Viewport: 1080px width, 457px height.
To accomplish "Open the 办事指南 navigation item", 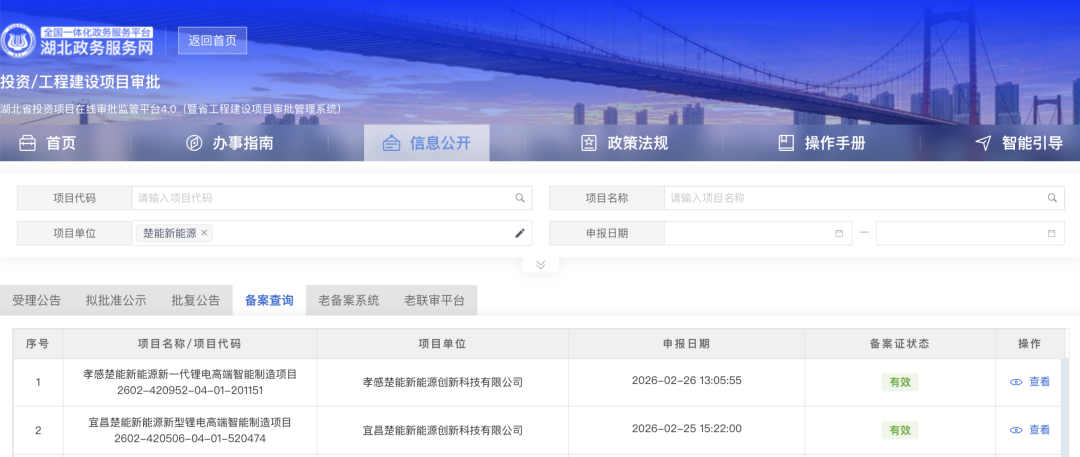I will pos(230,143).
